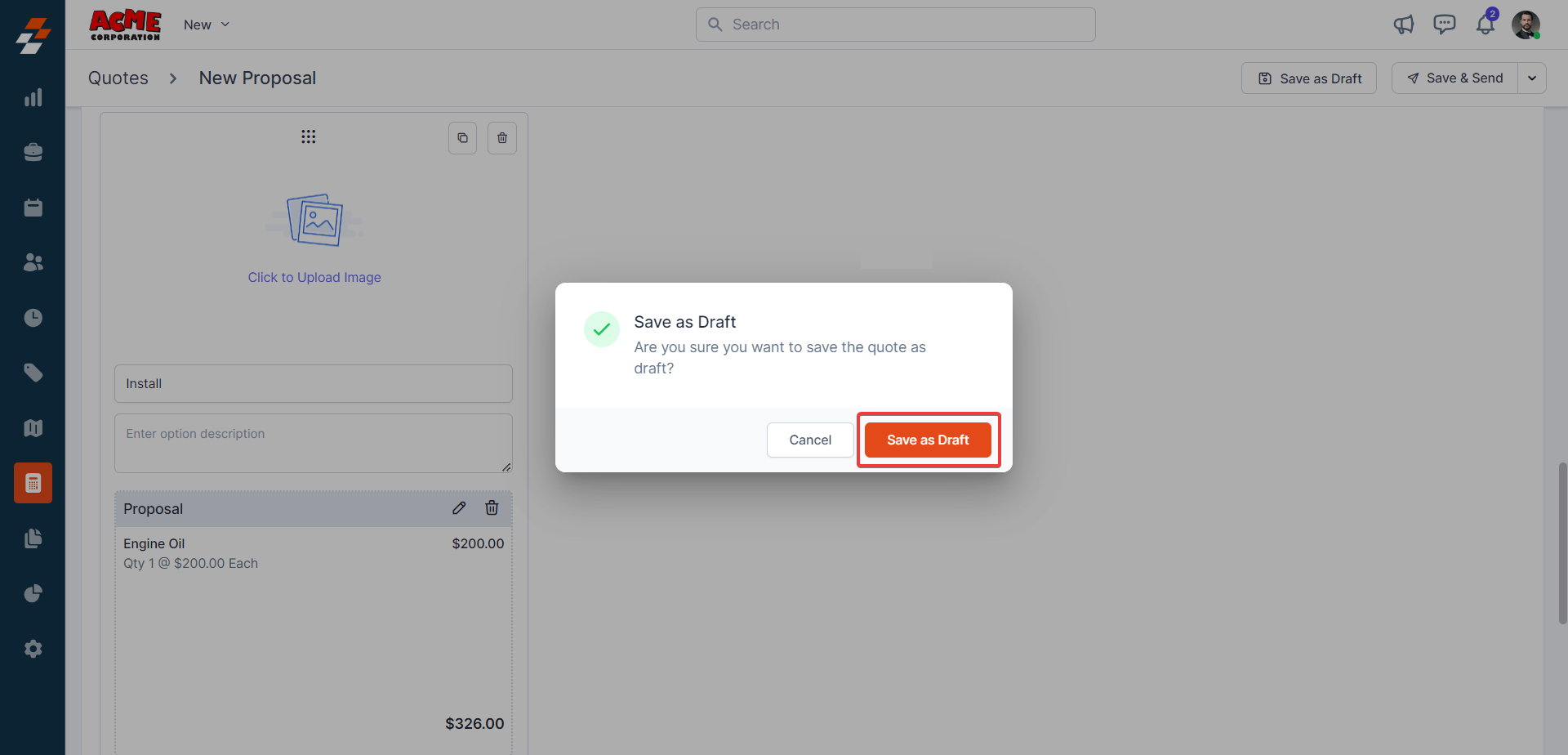
Task: Delete the option with top trash icon
Action: [x=502, y=138]
